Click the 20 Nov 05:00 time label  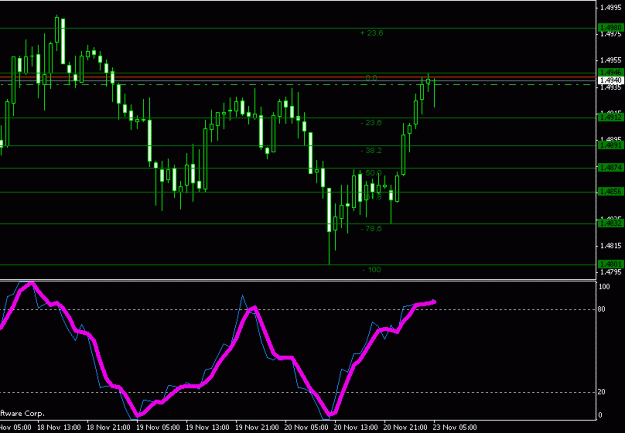[x=307, y=427]
